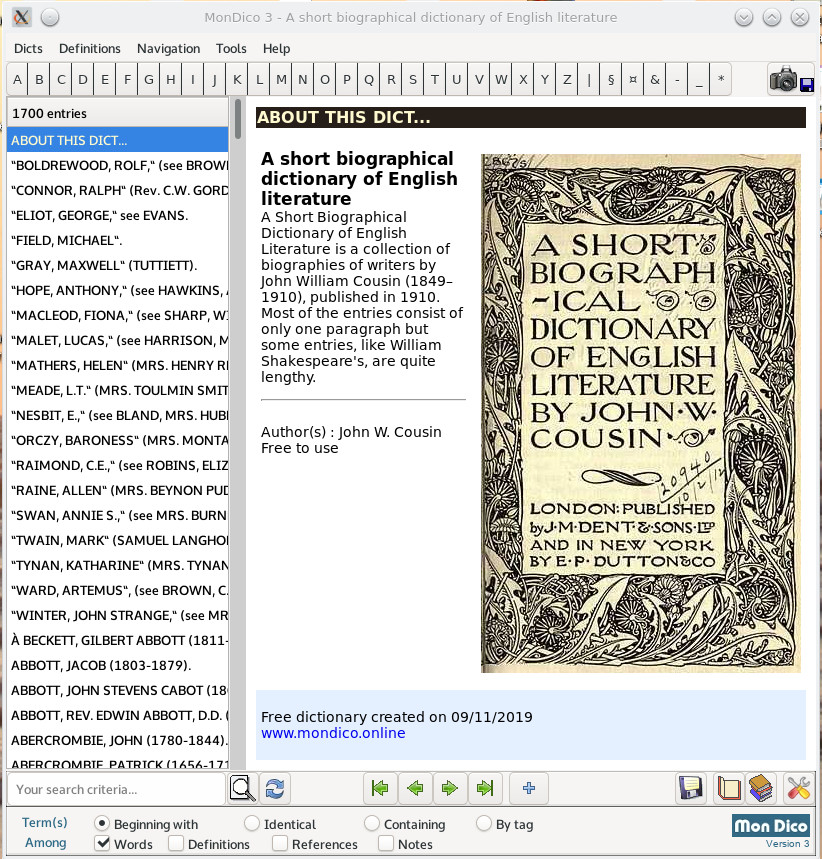
Task: Click the § symbol button
Action: pos(611,79)
